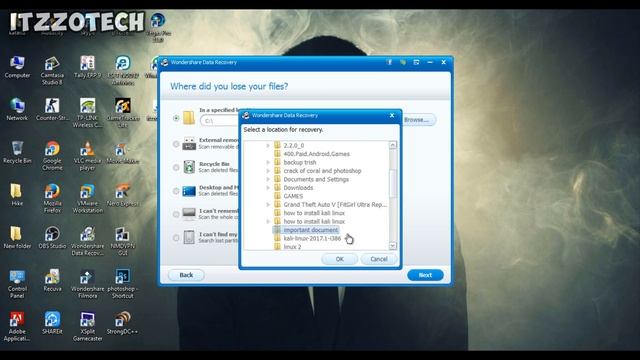Click the Next button
The height and width of the screenshot is (360, 640).
point(425,275)
